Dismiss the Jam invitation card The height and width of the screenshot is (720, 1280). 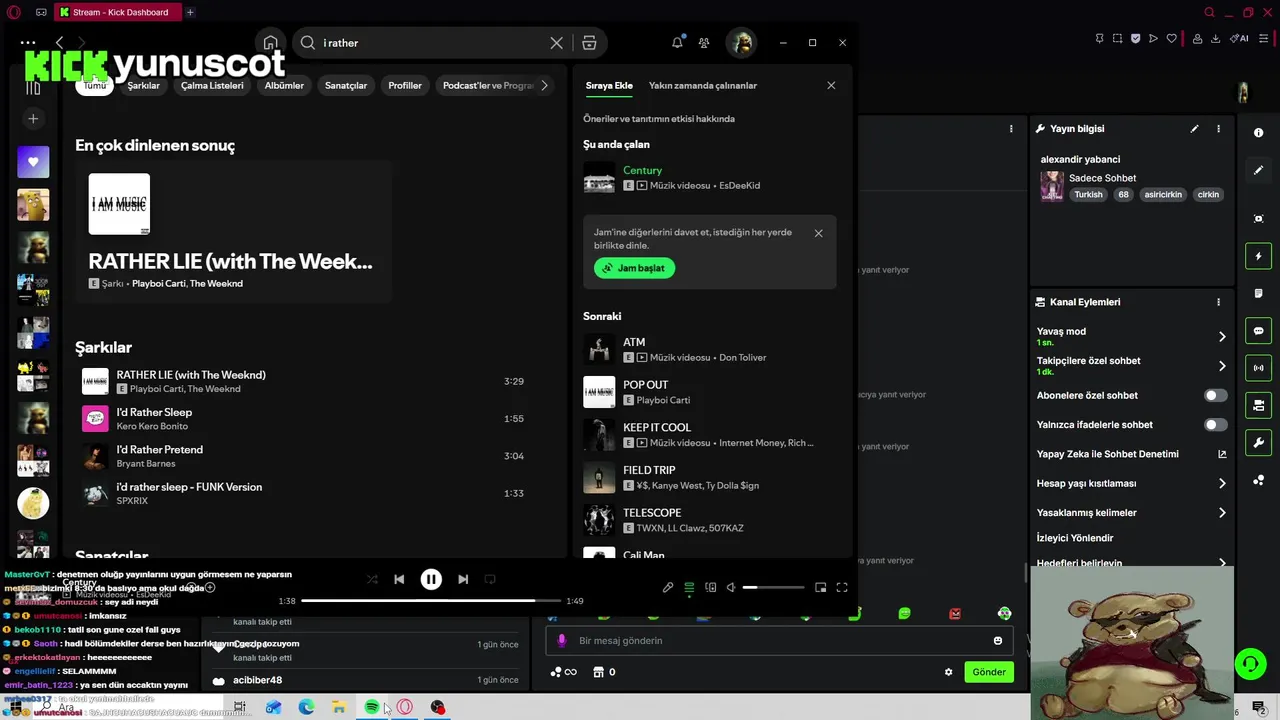[x=818, y=233]
